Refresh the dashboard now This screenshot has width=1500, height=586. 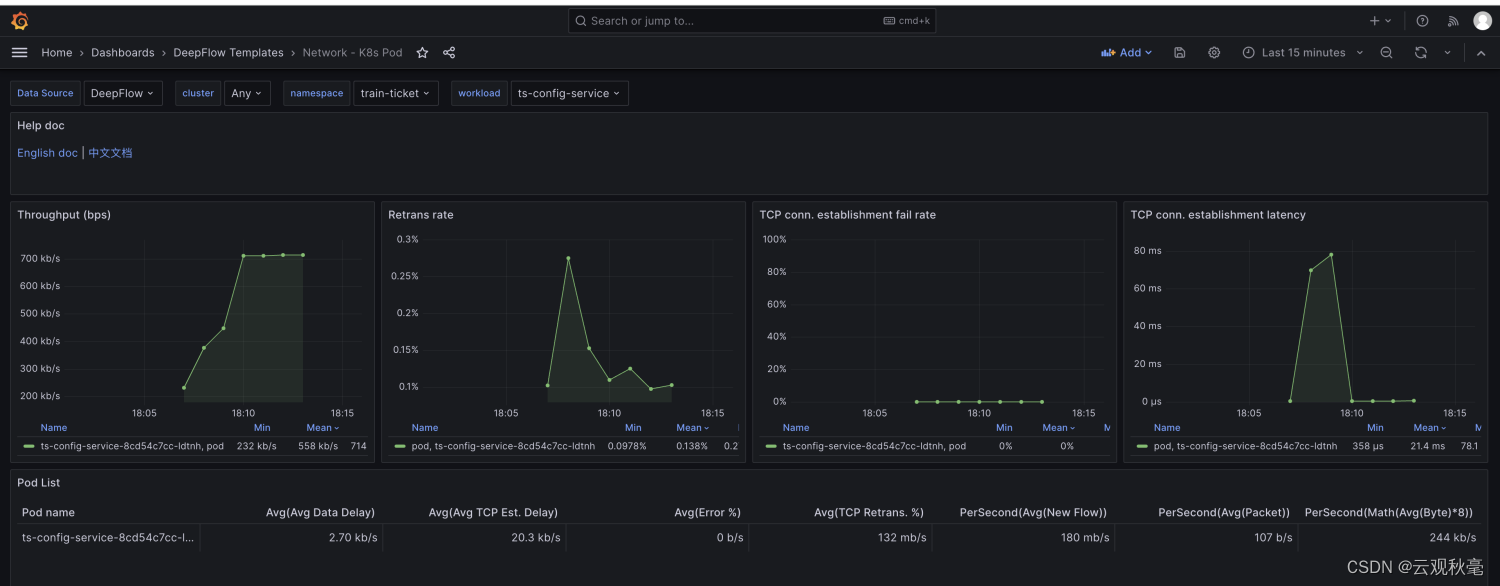pos(1420,53)
